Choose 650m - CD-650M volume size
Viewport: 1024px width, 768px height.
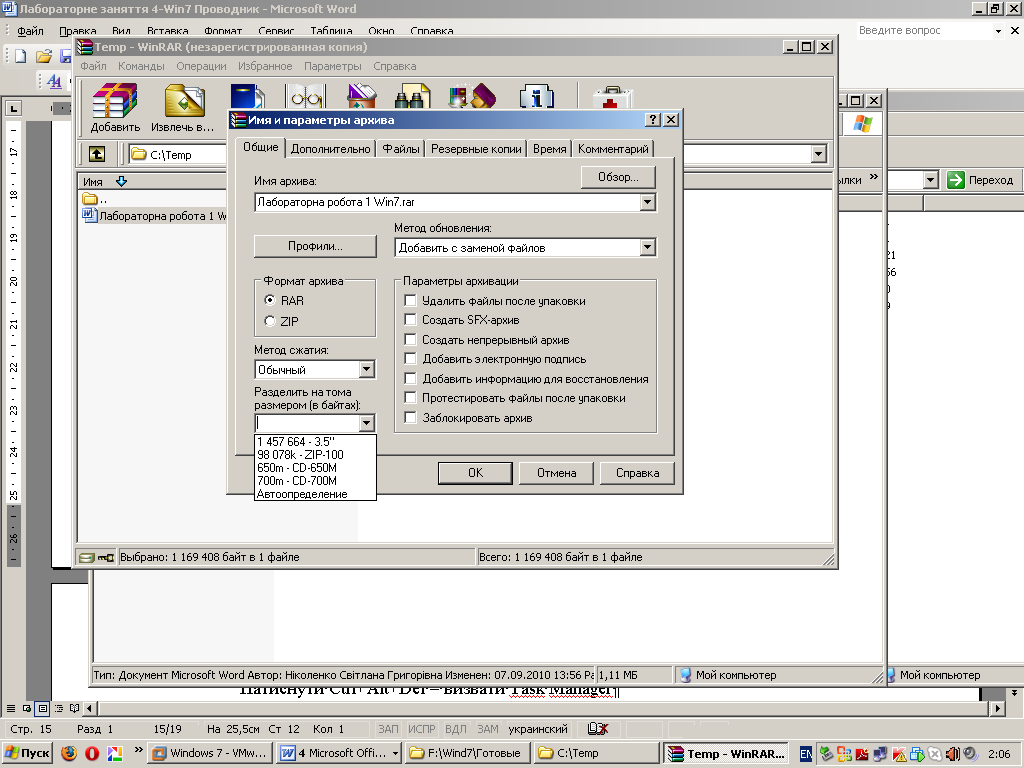315,468
